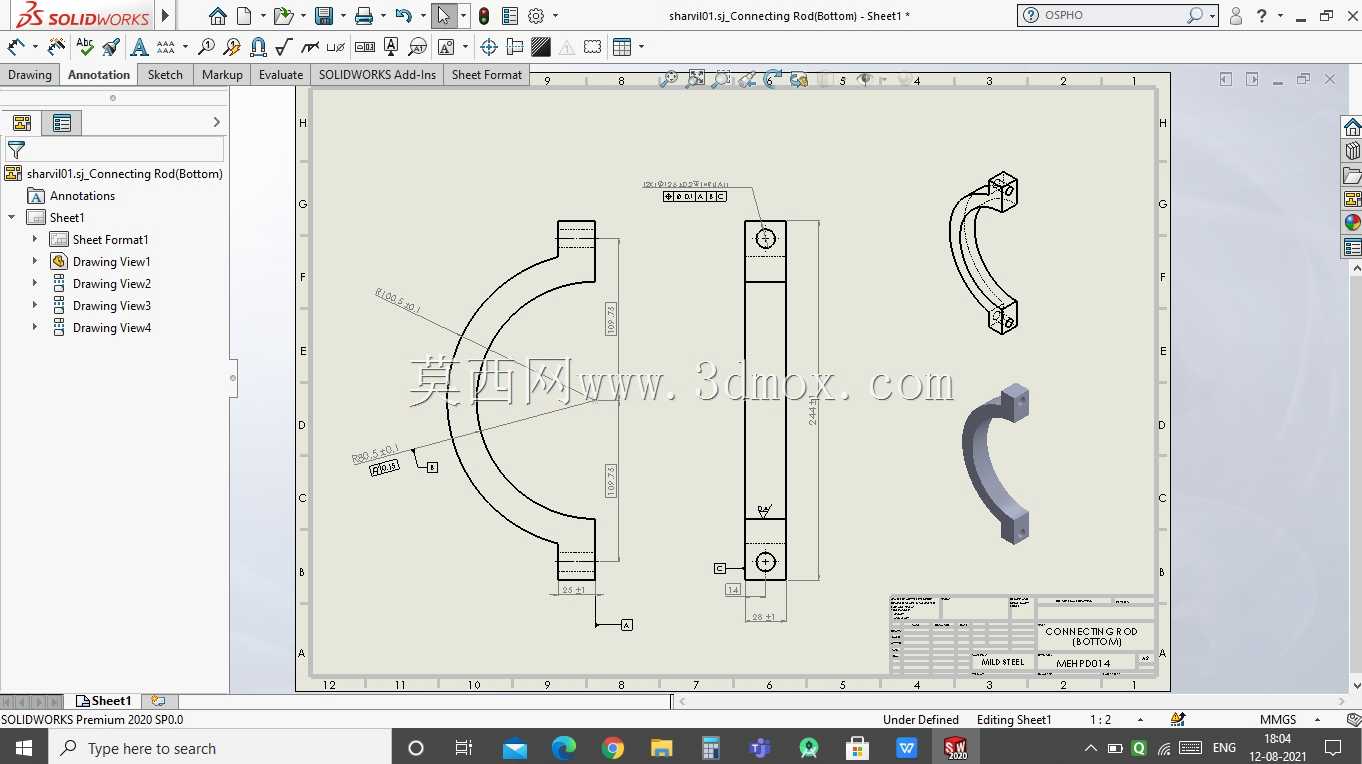1362x764 pixels.
Task: Create a new document
Action: 244,16
